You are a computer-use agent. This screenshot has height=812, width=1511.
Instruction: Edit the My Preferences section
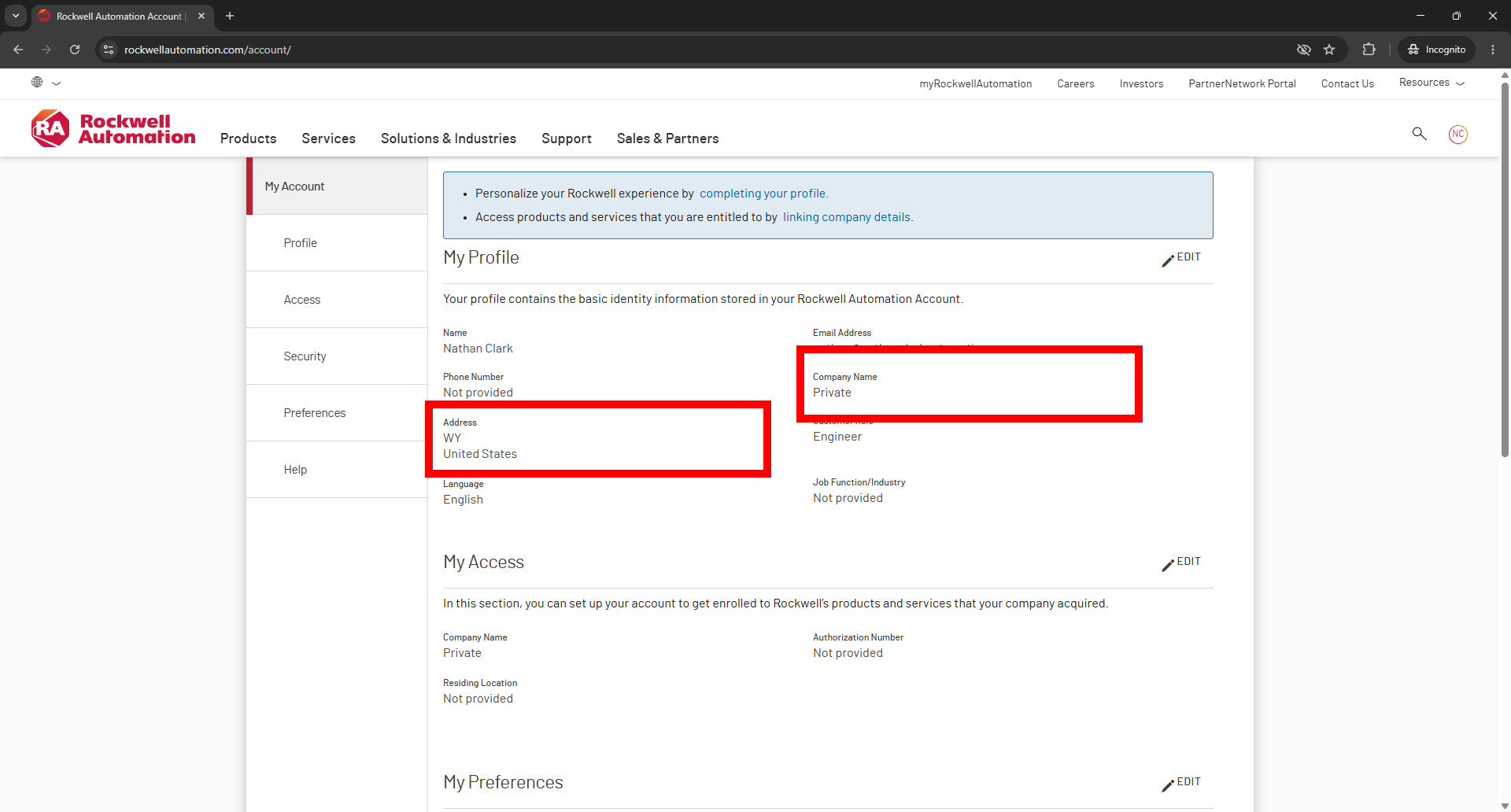point(1181,784)
